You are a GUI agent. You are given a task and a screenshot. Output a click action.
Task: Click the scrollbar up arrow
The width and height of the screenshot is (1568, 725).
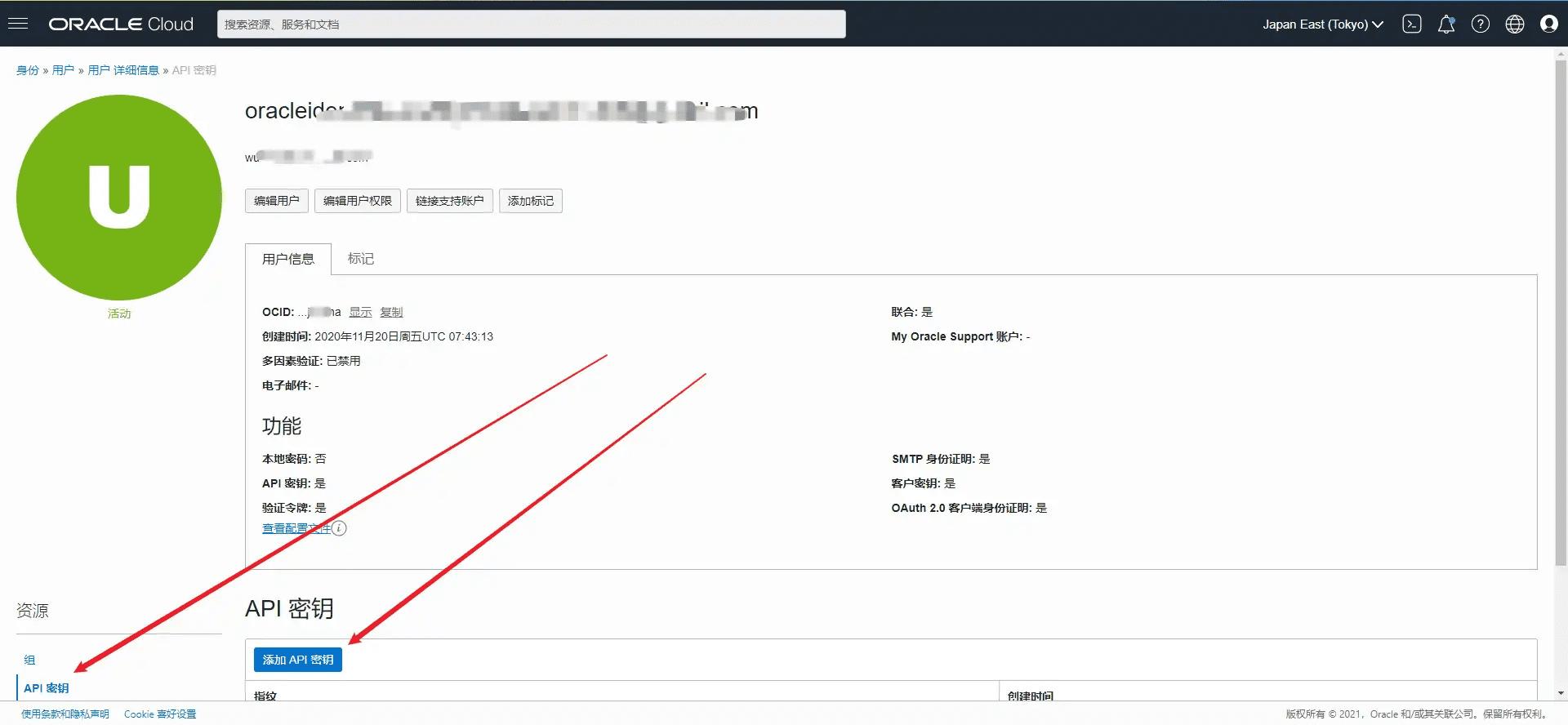pyautogui.click(x=1561, y=54)
